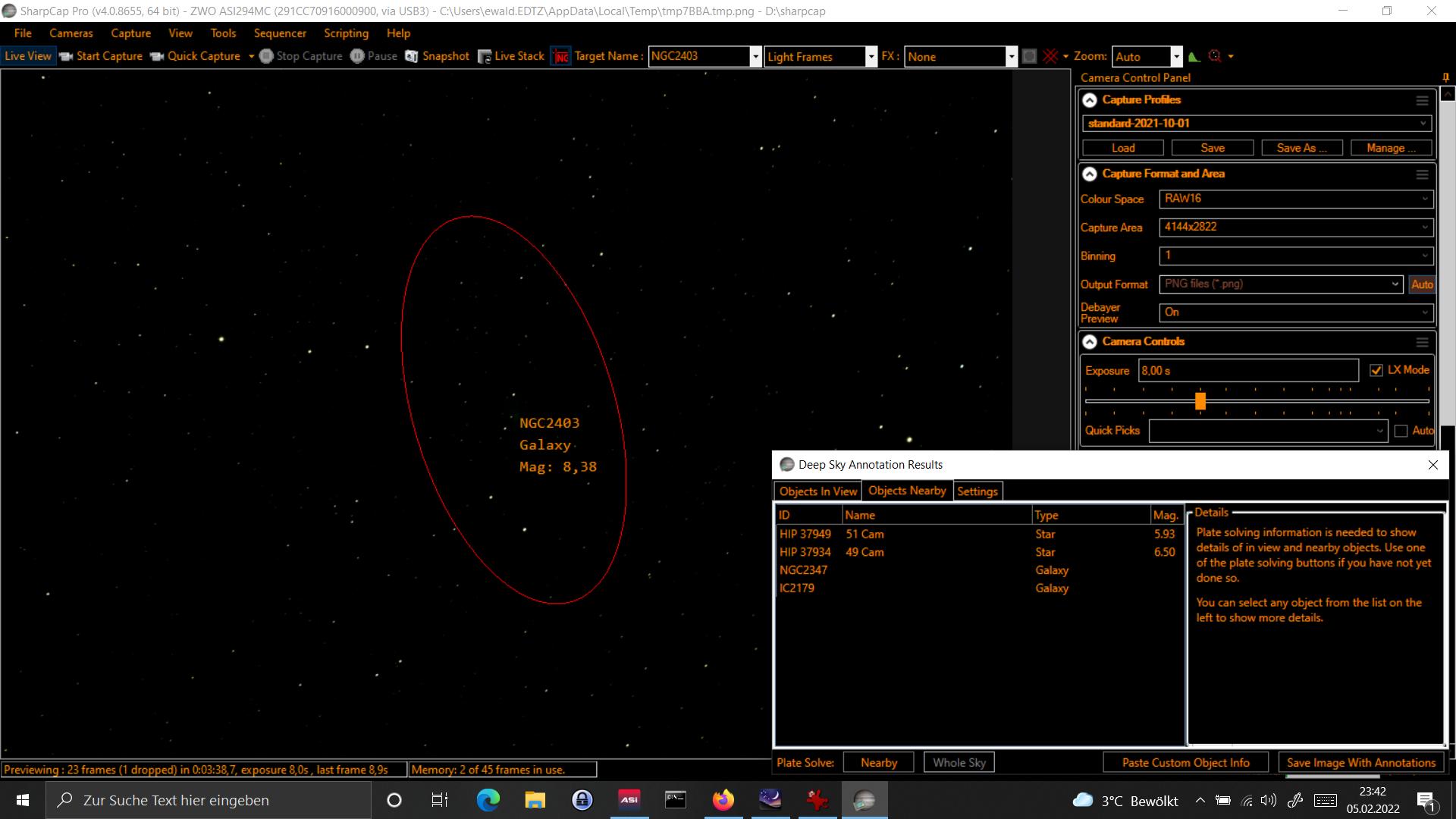The image size is (1456, 819).
Task: Click the Quick Capture camera icon
Action: (x=157, y=56)
